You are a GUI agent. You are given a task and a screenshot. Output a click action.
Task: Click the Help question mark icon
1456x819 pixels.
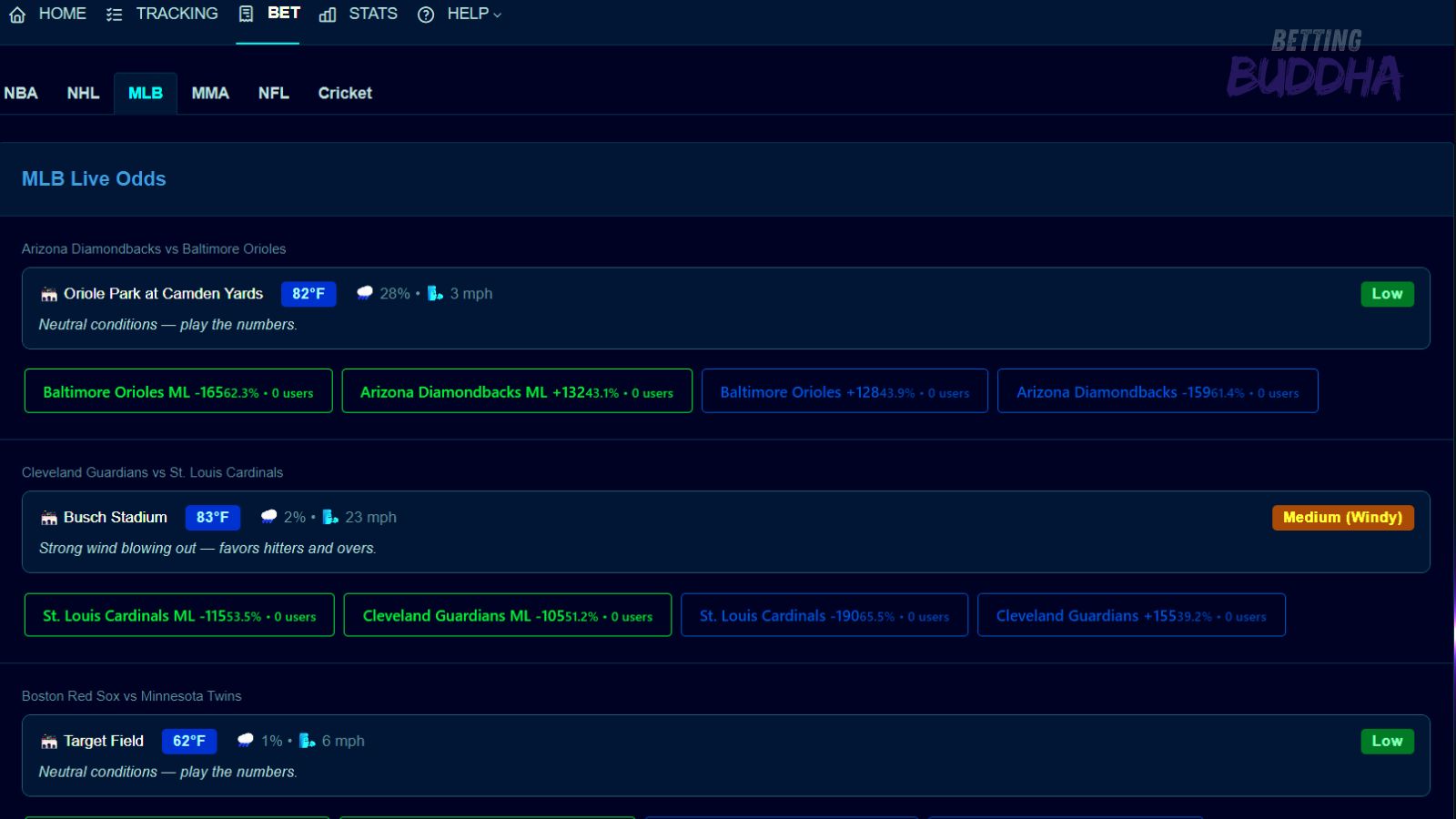click(426, 15)
